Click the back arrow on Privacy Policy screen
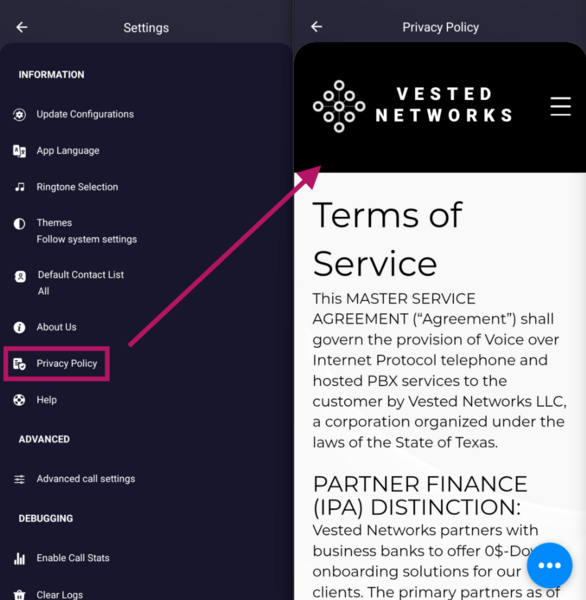 click(317, 27)
